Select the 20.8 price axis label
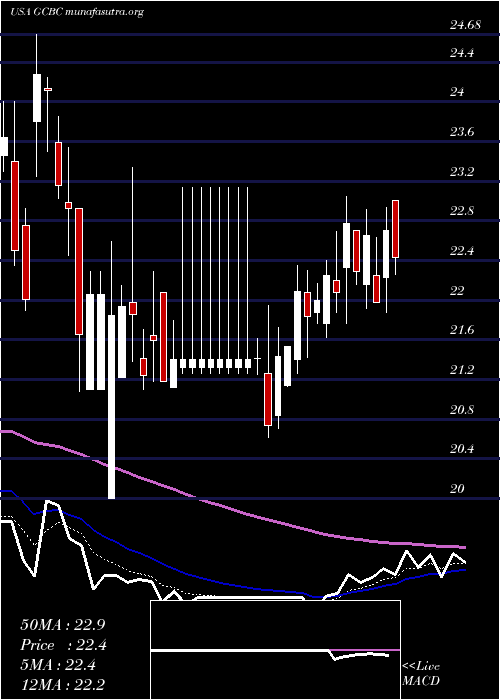Viewport: 500px width, 700px height. (x=462, y=410)
